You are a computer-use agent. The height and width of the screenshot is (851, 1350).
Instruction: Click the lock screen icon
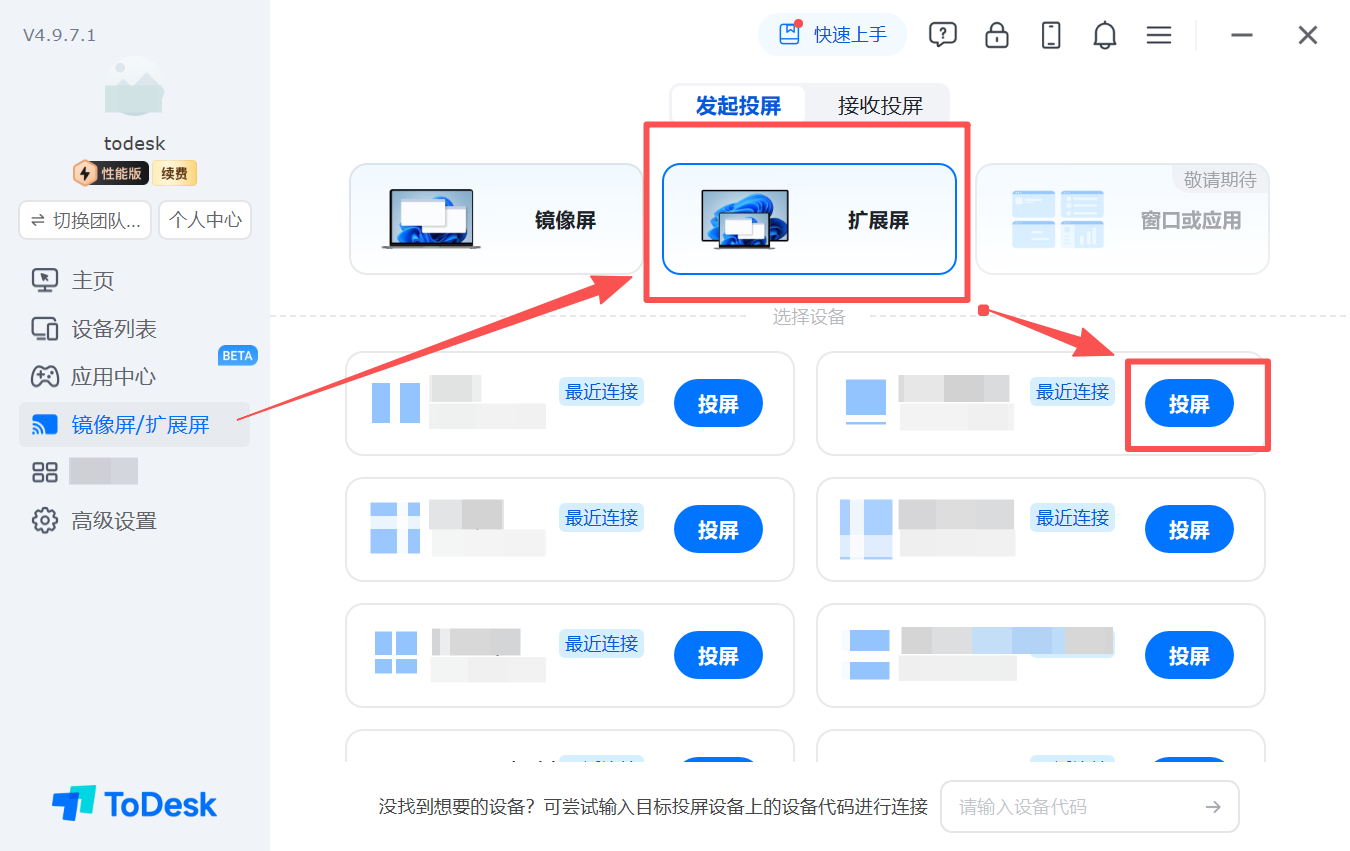pyautogui.click(x=997, y=35)
